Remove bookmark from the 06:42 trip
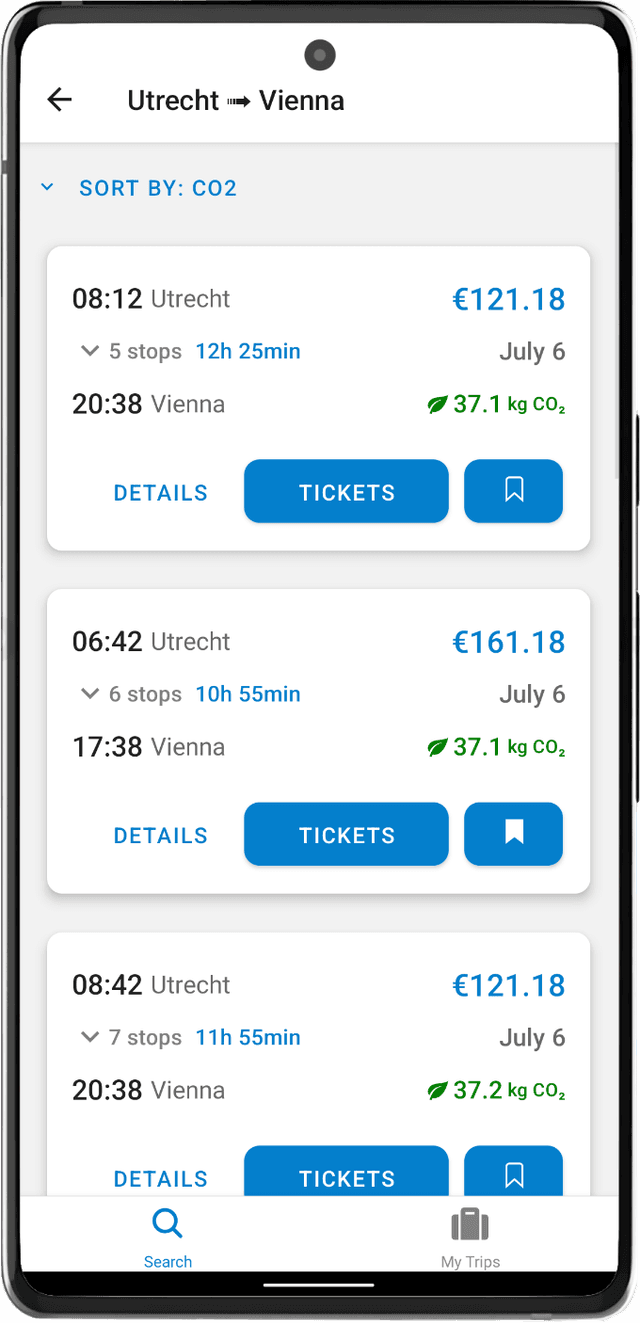Screen dimensions: 640x1323 click(x=513, y=834)
